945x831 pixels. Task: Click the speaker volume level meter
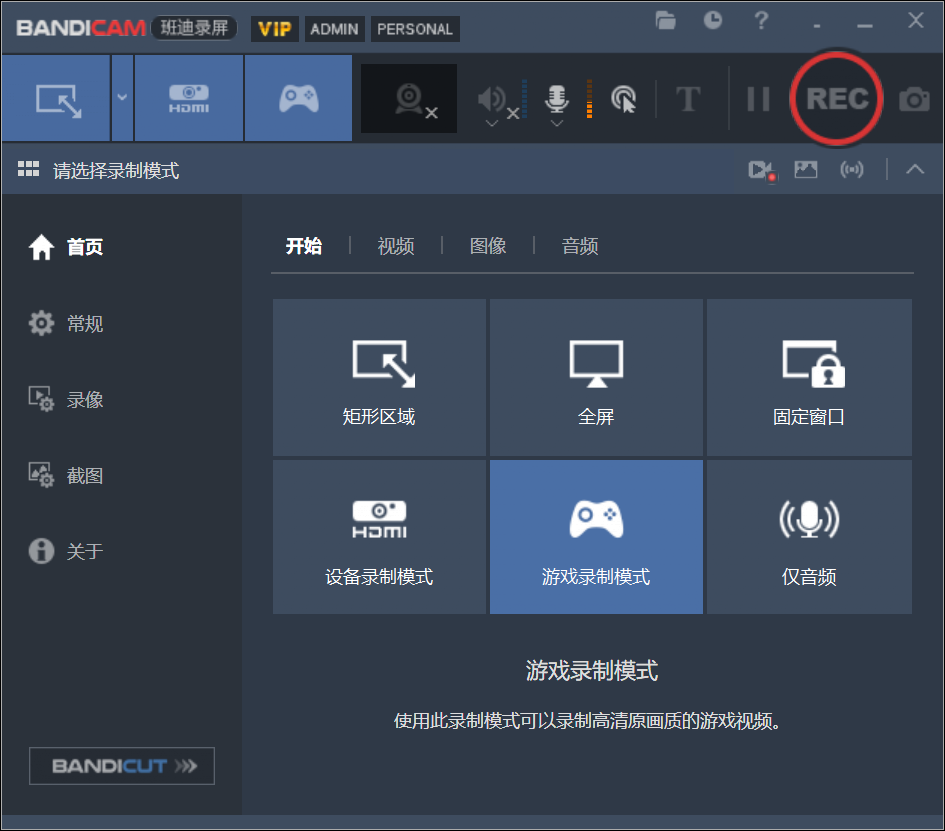[x=524, y=98]
